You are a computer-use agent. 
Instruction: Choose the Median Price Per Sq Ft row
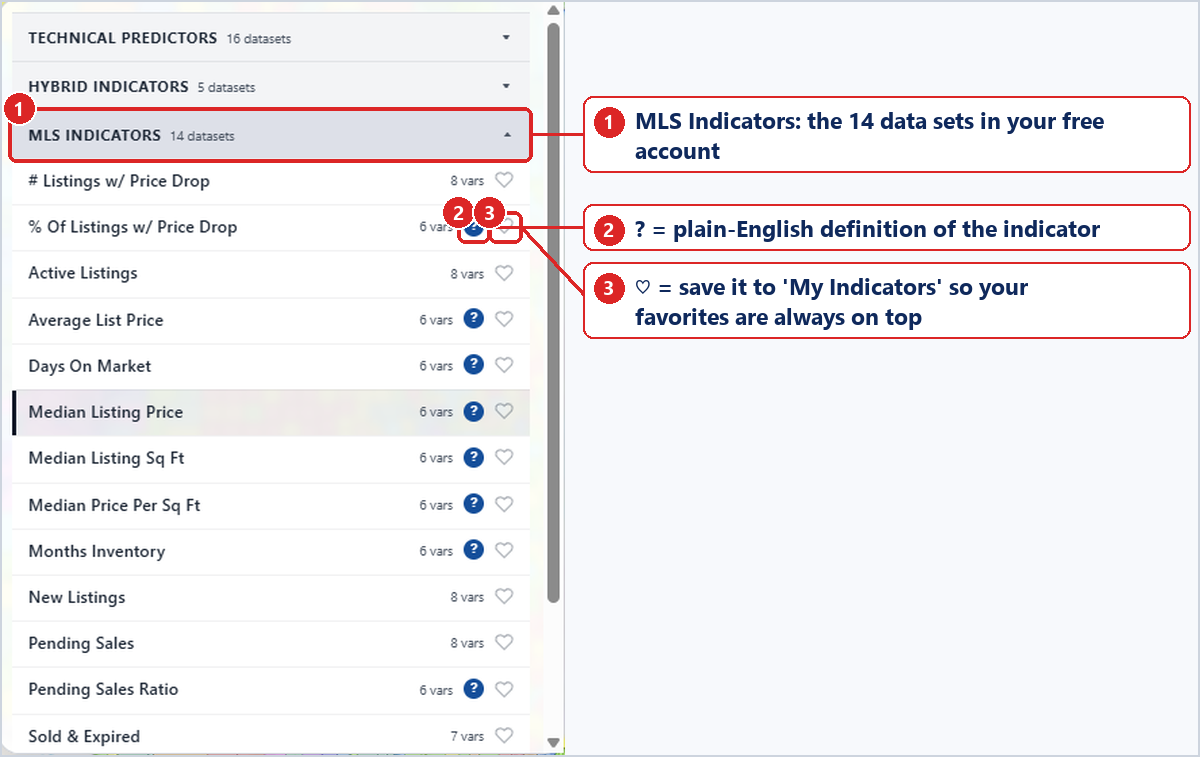271,505
